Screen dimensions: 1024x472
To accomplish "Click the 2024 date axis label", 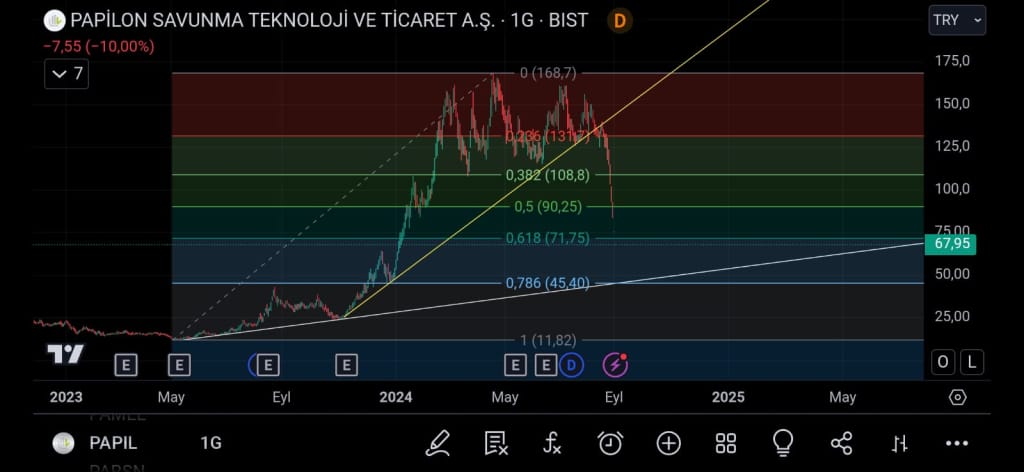I will click(x=396, y=397).
